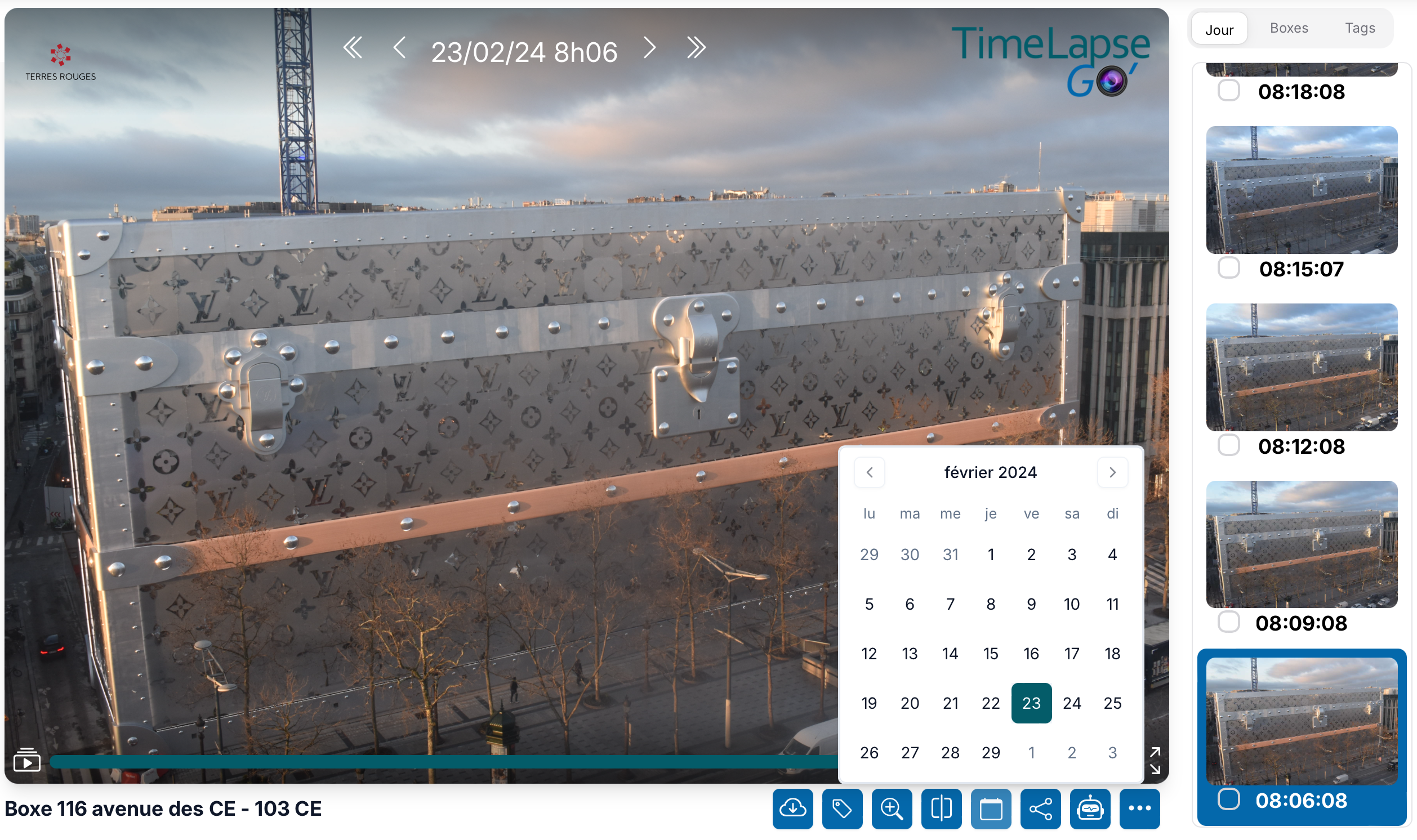Select February 5 in the calendar

pyautogui.click(x=869, y=604)
